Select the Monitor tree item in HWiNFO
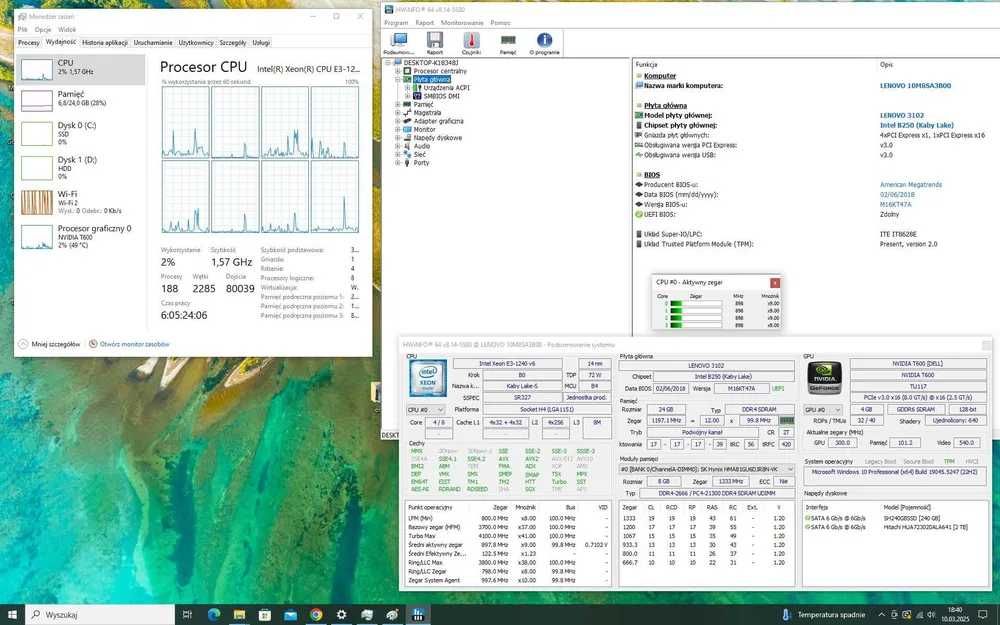This screenshot has height=625, width=1000. point(424,129)
